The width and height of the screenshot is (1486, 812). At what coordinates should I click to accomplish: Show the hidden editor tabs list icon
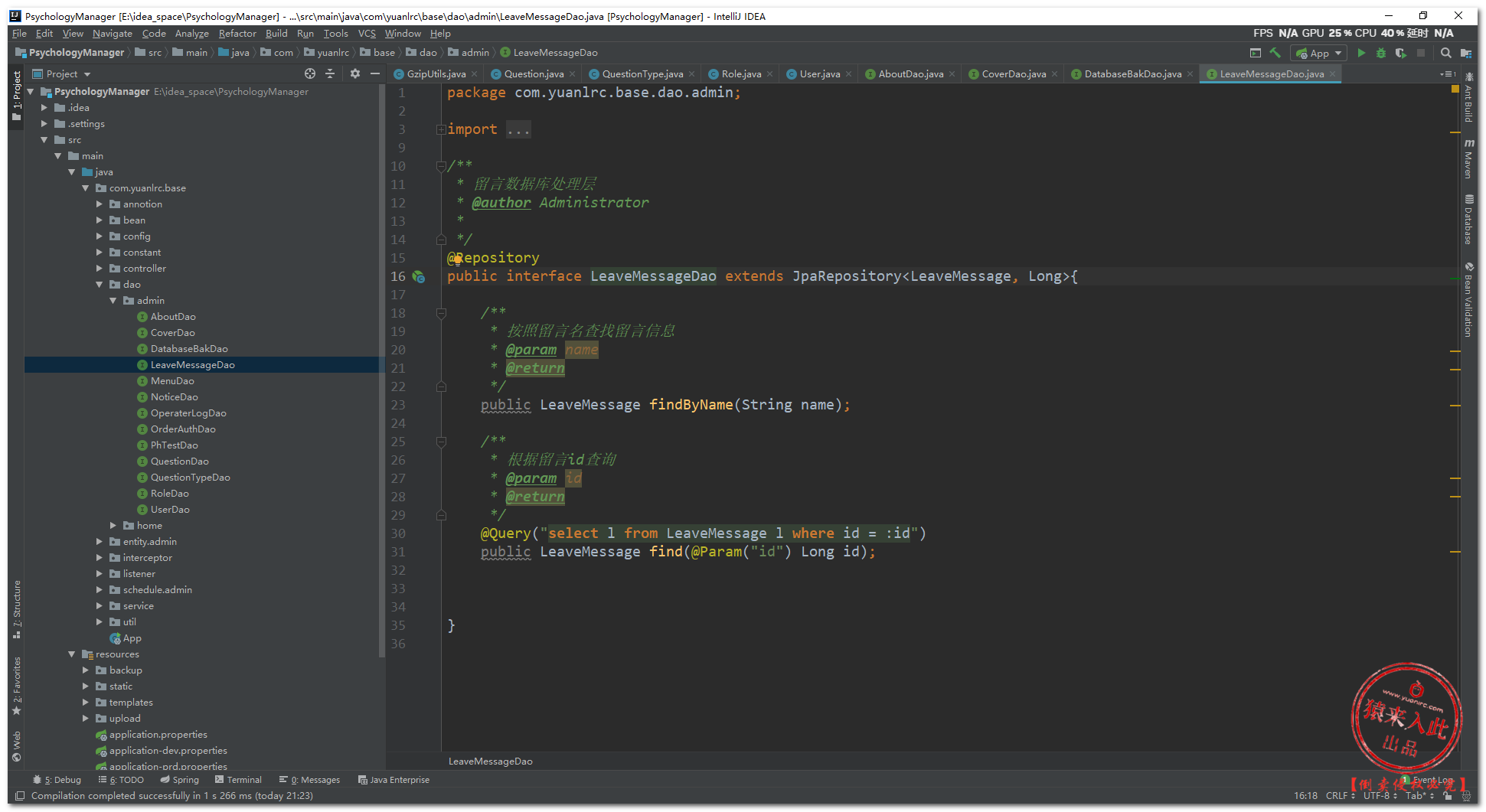coord(1448,74)
